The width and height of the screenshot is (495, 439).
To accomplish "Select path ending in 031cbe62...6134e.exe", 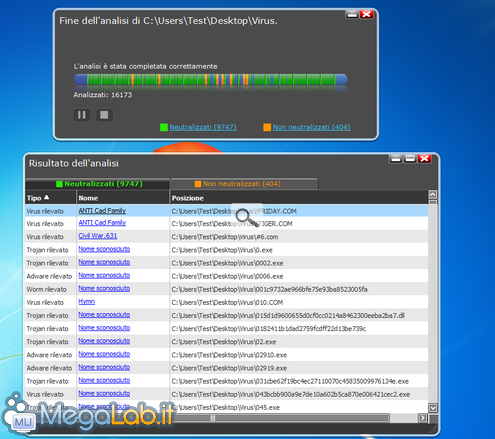I will coord(290,381).
